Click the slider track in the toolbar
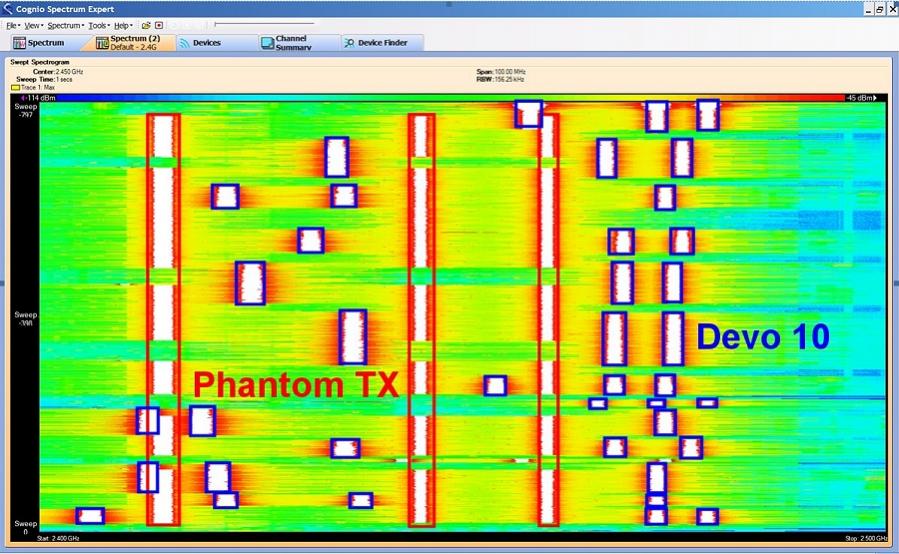 point(264,24)
